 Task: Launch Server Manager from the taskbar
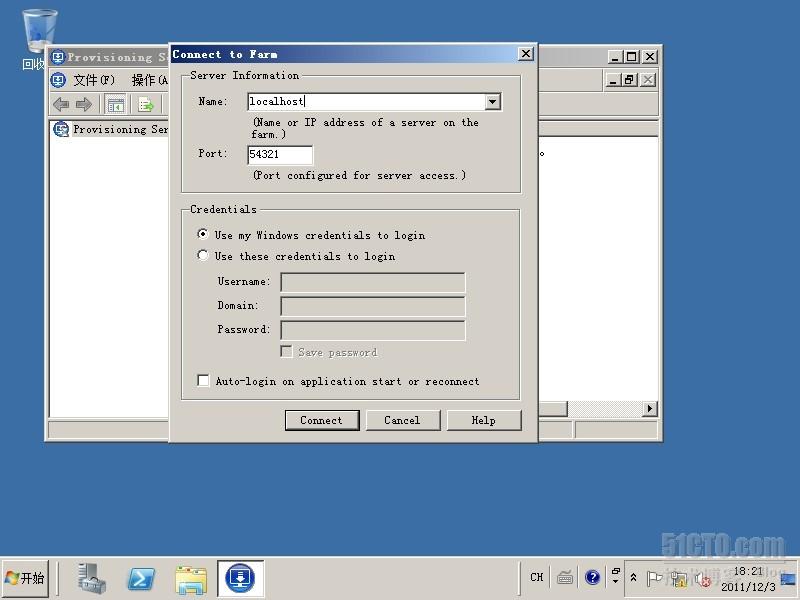pyautogui.click(x=92, y=578)
